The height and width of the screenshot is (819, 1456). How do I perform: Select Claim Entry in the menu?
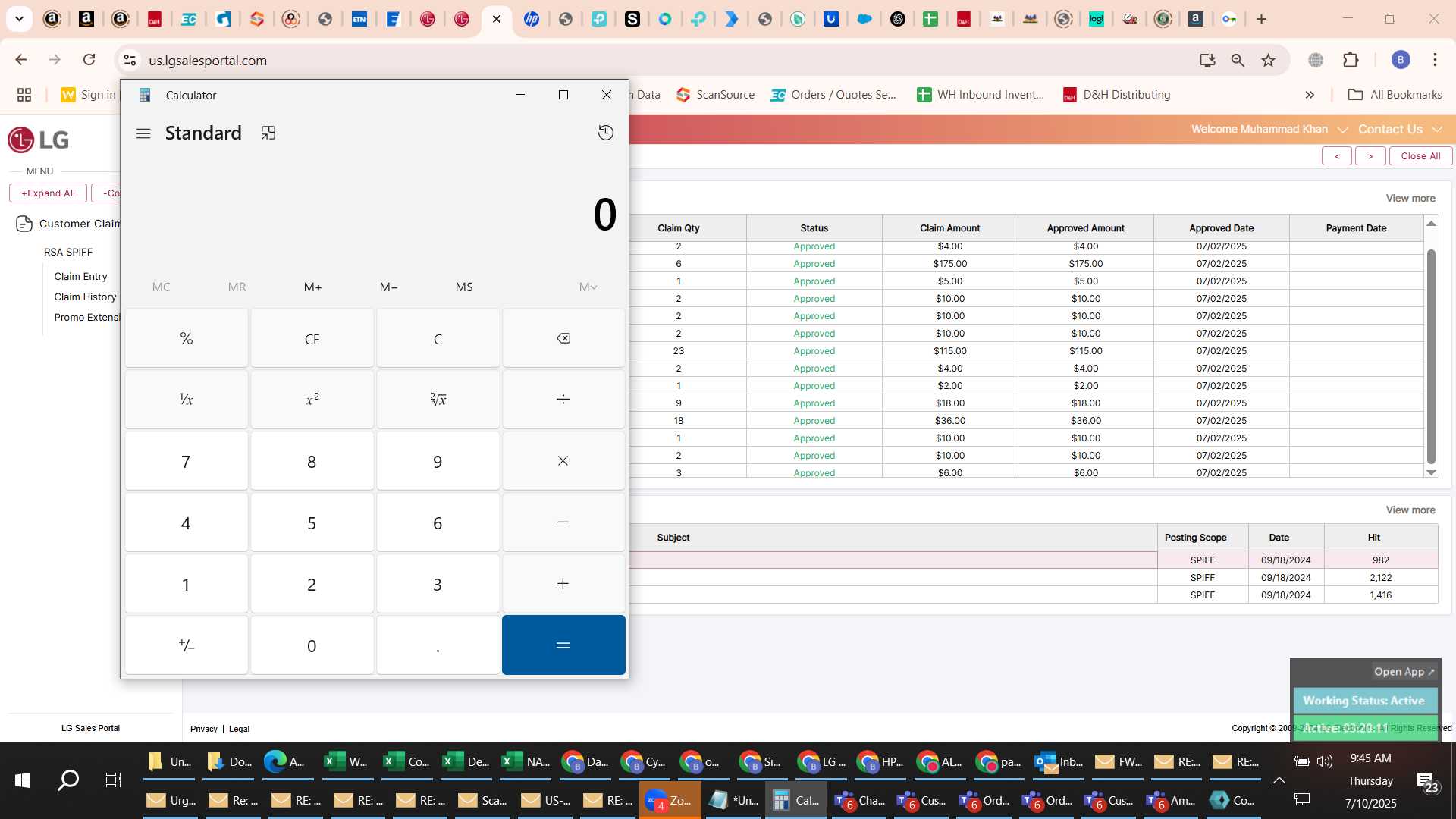80,277
